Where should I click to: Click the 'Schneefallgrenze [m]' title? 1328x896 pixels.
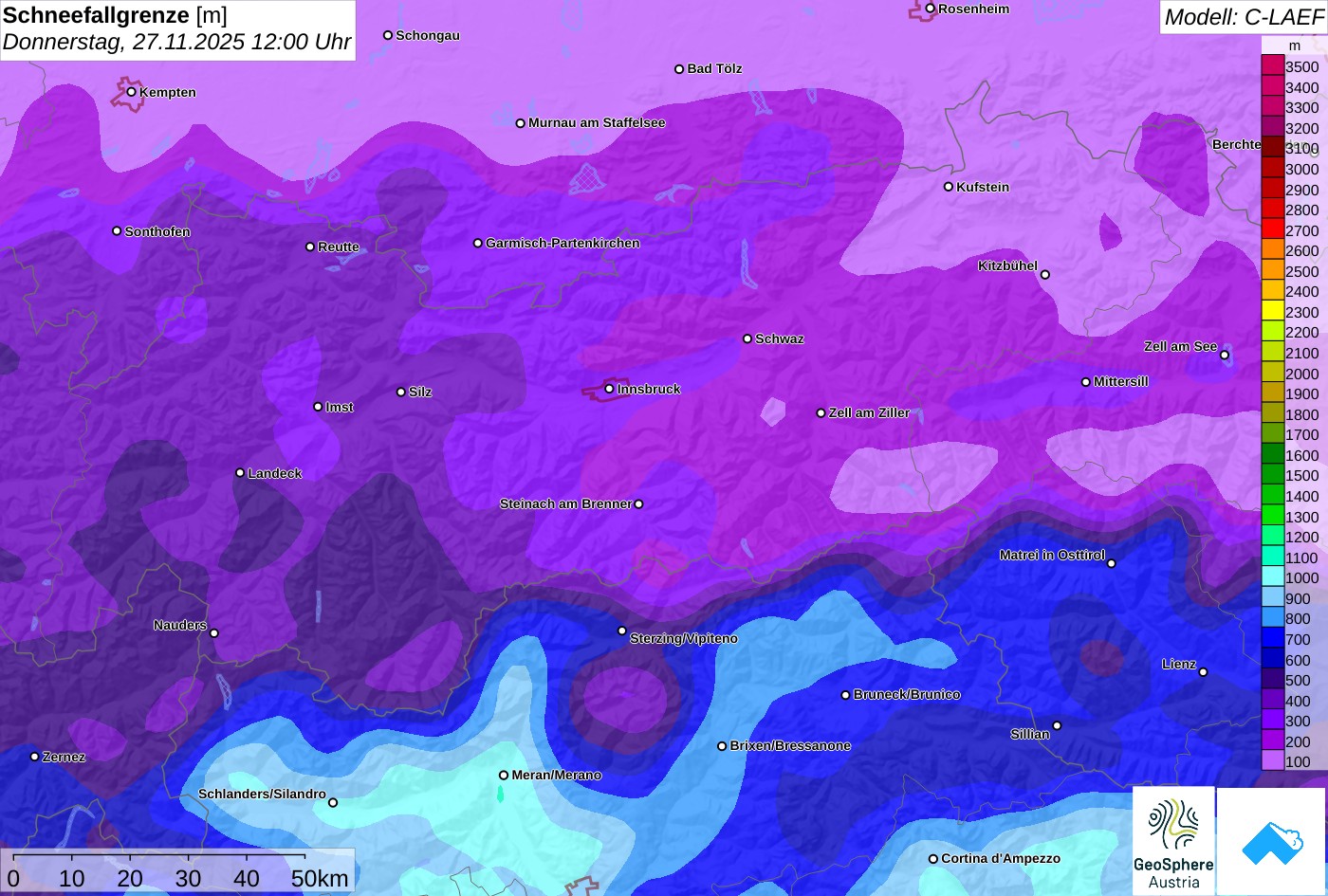click(115, 15)
